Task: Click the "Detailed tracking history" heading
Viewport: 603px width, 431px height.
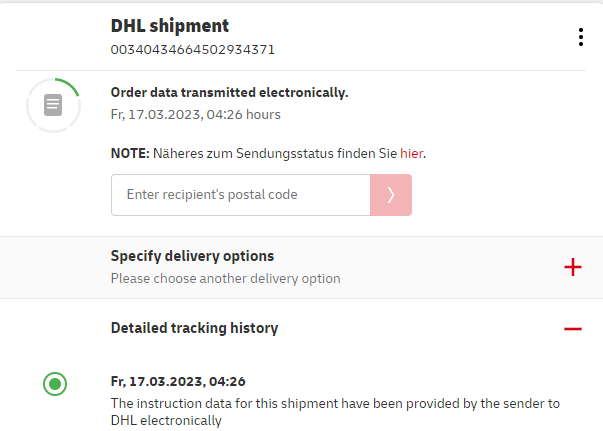Action: coord(194,328)
